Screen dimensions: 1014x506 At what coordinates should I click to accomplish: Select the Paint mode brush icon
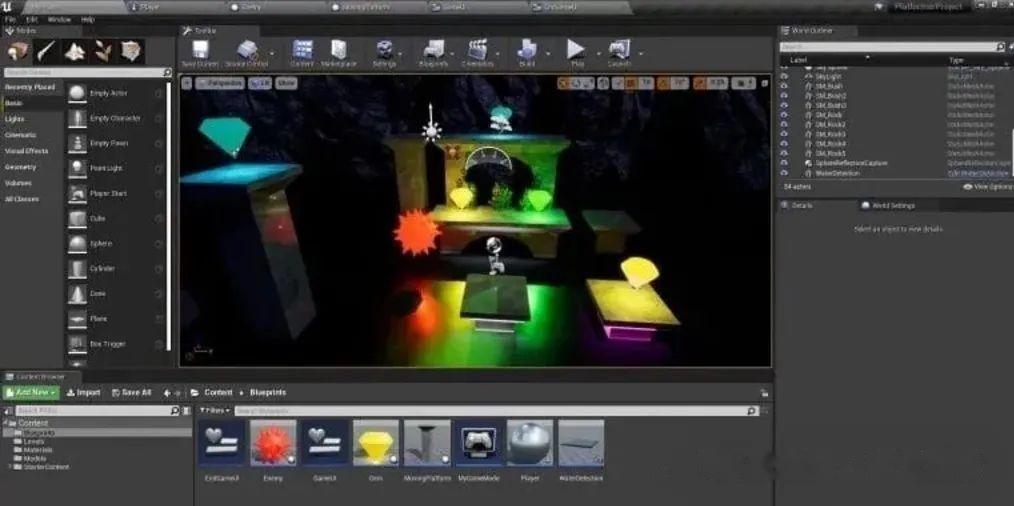click(x=47, y=51)
